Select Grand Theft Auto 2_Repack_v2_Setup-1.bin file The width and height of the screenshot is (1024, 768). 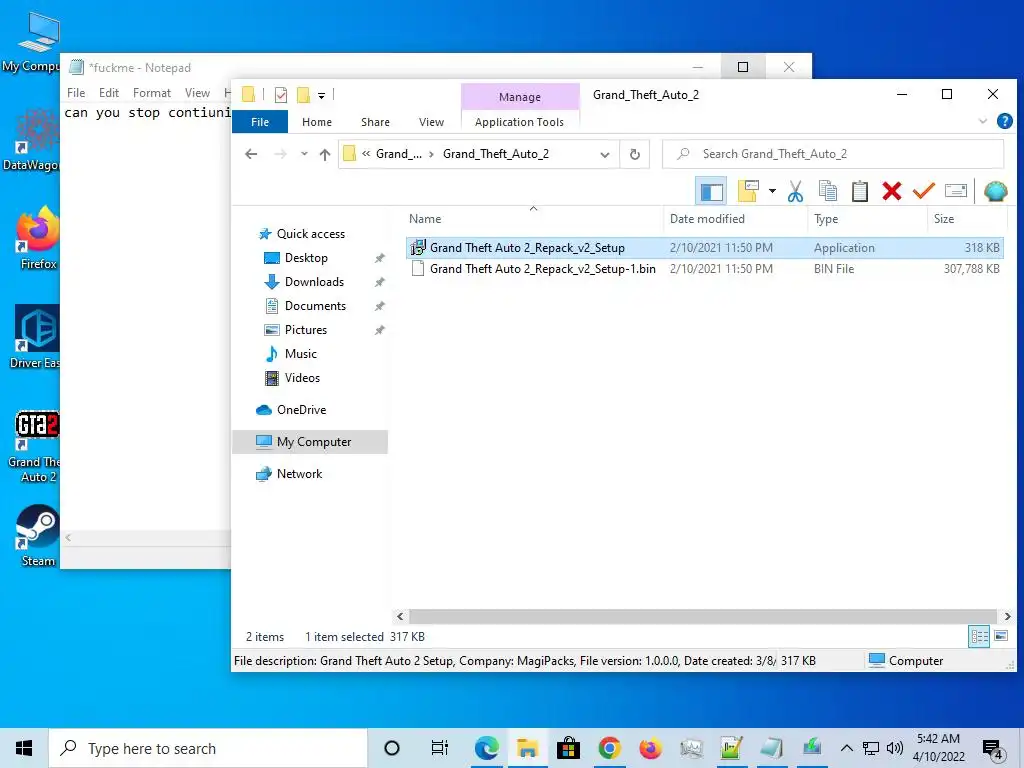tap(704, 268)
